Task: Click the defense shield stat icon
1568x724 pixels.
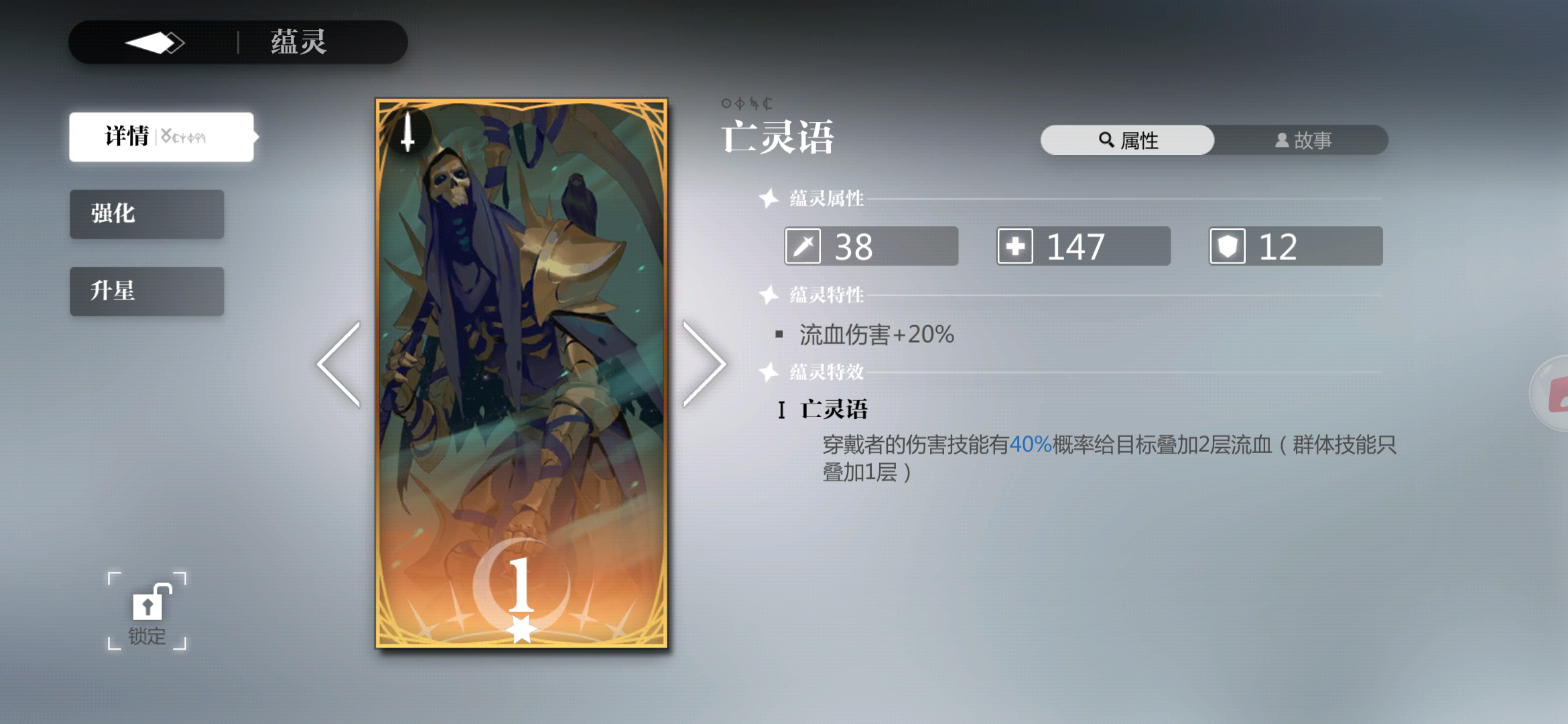Action: point(1228,246)
